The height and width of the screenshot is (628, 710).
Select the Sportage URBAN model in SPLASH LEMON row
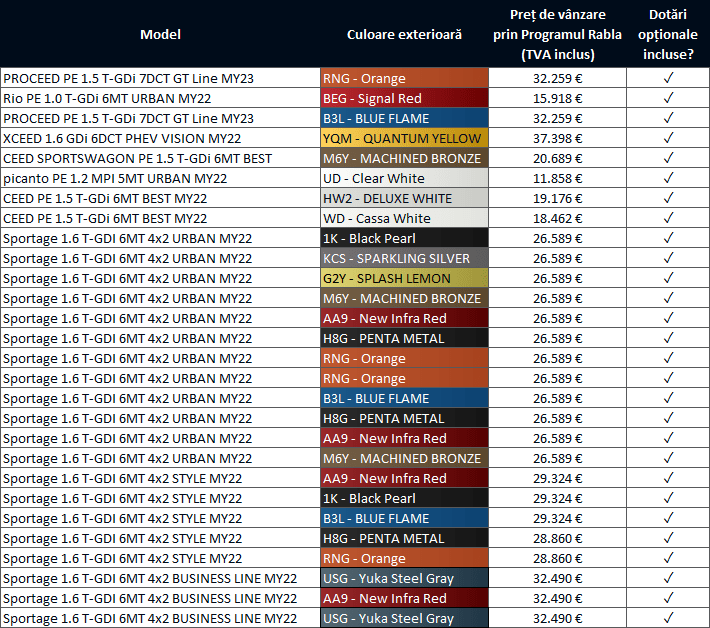coord(160,278)
